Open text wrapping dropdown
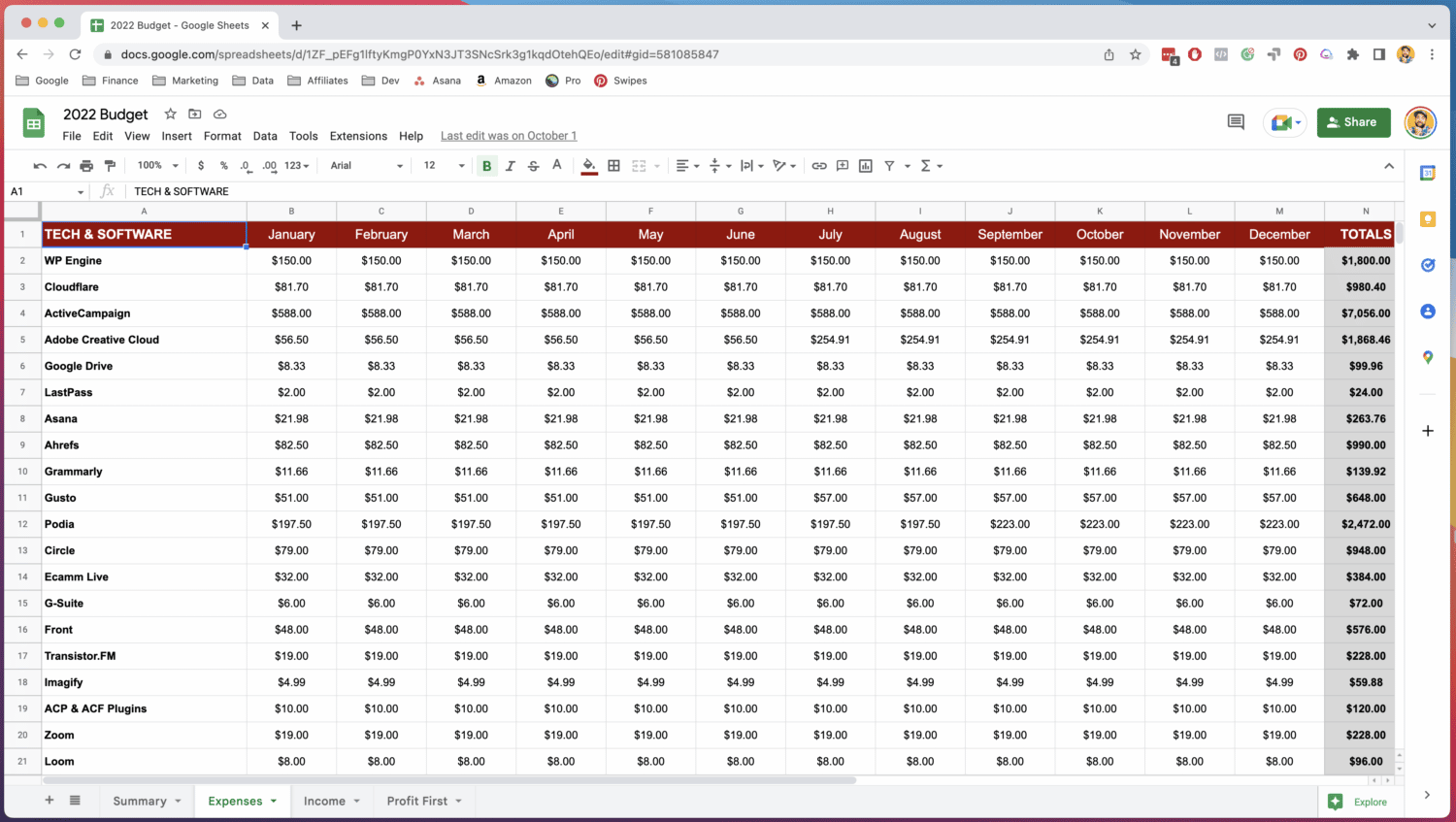Screen dimensions: 1456x822 click(751, 166)
